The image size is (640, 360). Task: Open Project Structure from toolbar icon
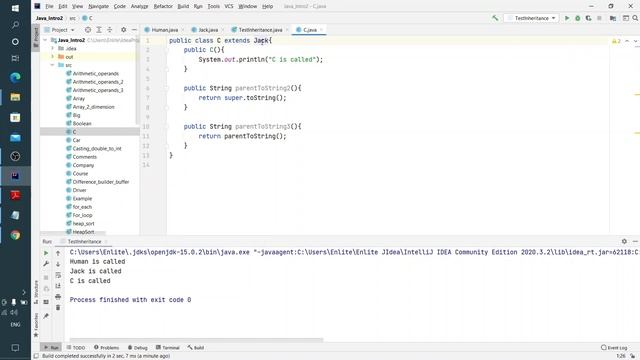613,18
